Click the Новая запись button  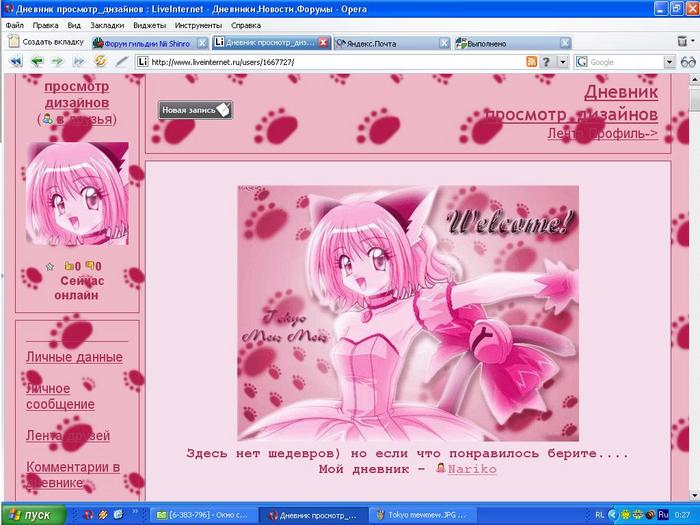pos(196,110)
